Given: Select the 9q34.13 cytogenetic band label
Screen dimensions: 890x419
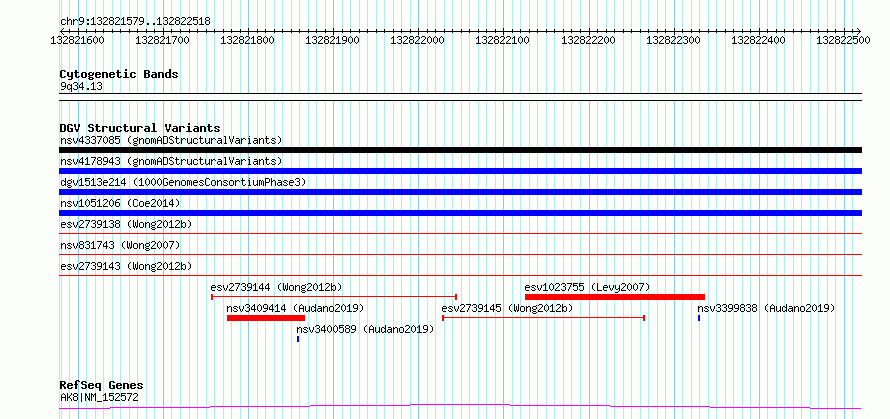Looking at the screenshot, I should click(x=81, y=86).
